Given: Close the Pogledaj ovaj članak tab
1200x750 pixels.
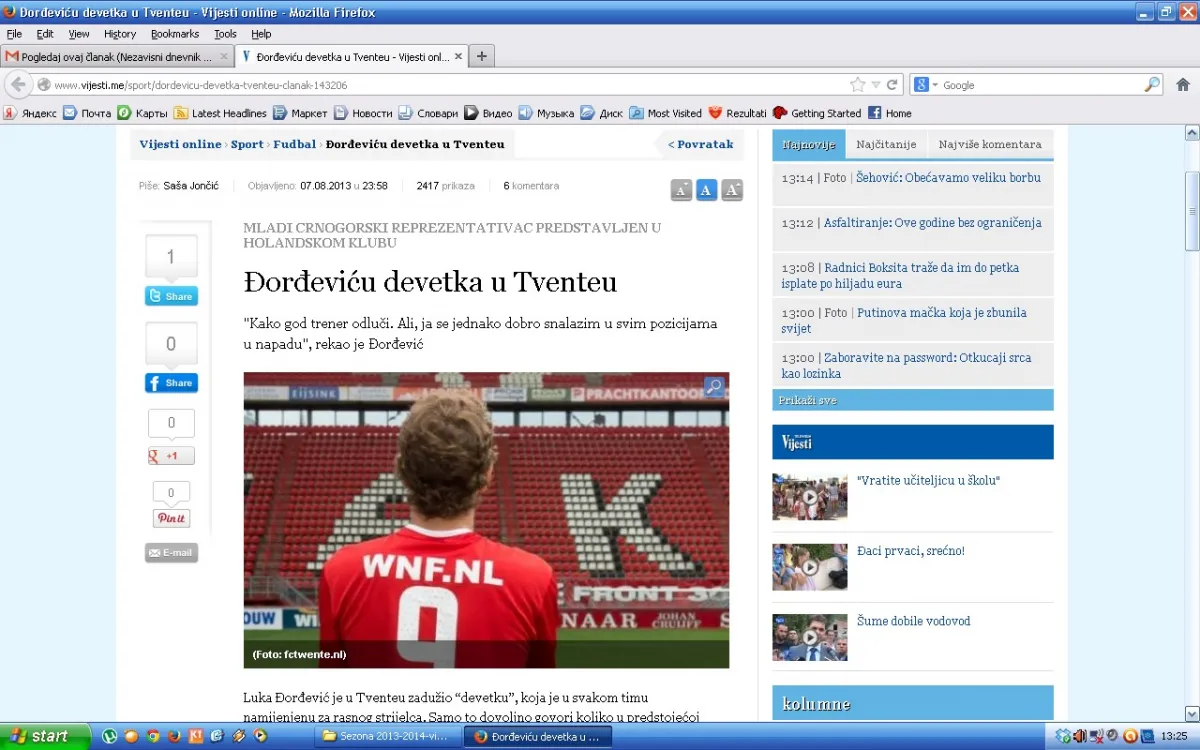Looking at the screenshot, I should (224, 57).
